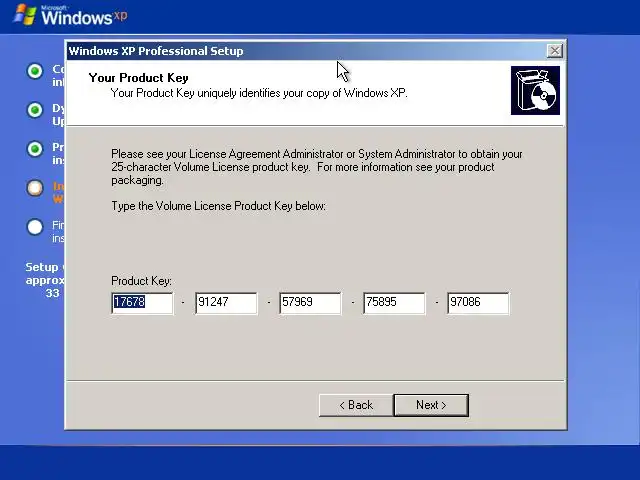Screen dimensions: 640x480
Task: Click the 'Please see your License Agreement Administrator' paragraph
Action: pos(317,167)
